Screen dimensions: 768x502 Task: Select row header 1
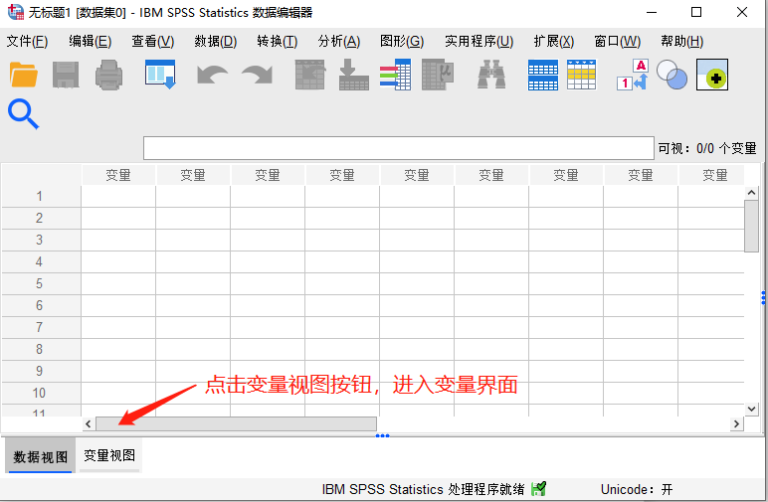coord(40,196)
